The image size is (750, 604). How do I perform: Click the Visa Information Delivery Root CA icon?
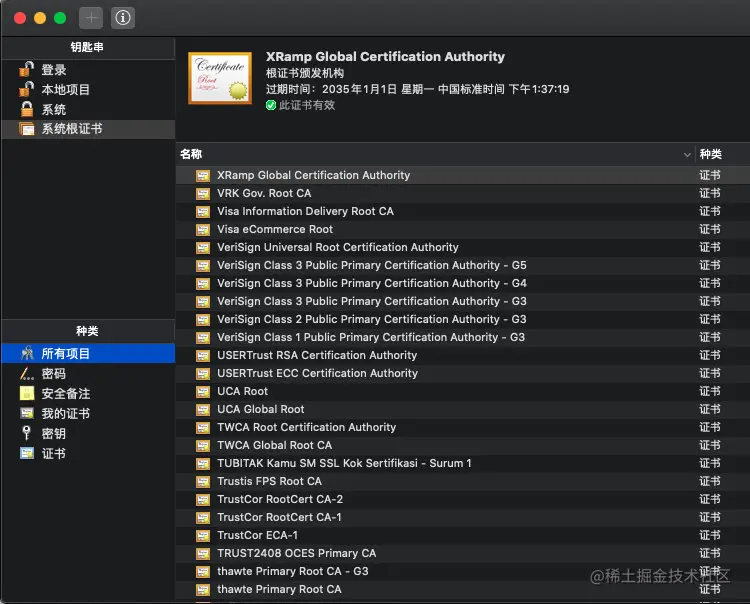click(x=203, y=211)
